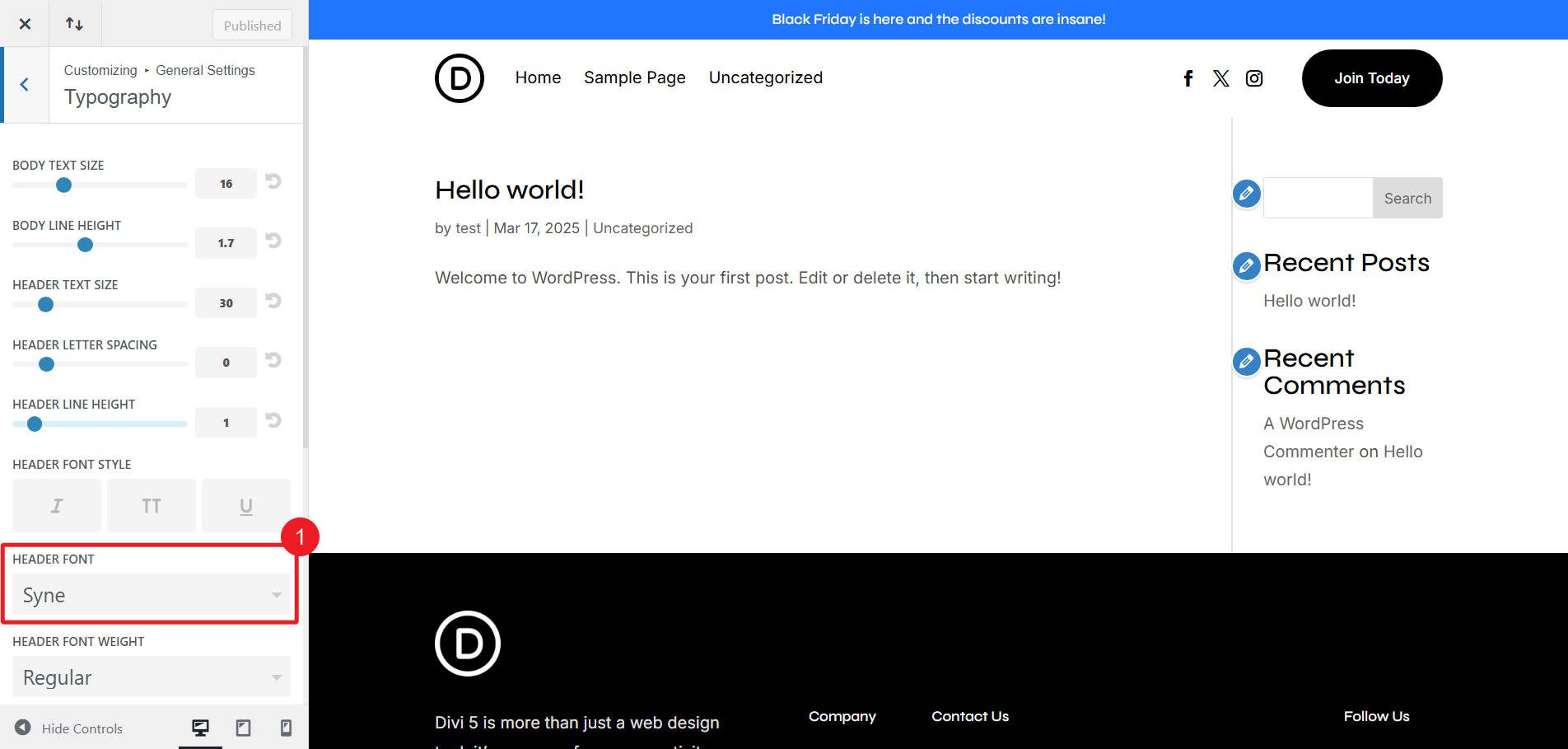Switch to desktop preview mode
Screen dimensions: 1568x749
(200, 728)
